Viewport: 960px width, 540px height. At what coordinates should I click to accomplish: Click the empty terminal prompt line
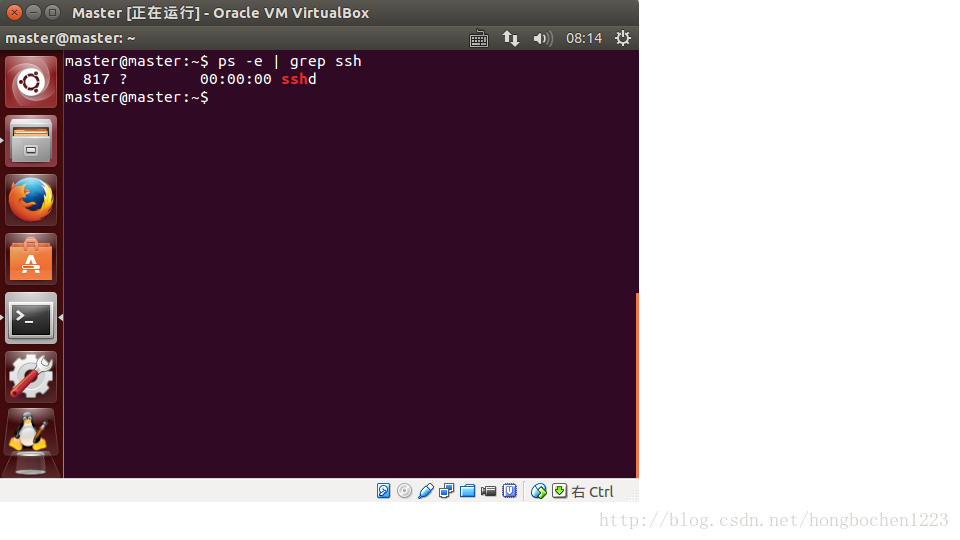click(x=137, y=97)
